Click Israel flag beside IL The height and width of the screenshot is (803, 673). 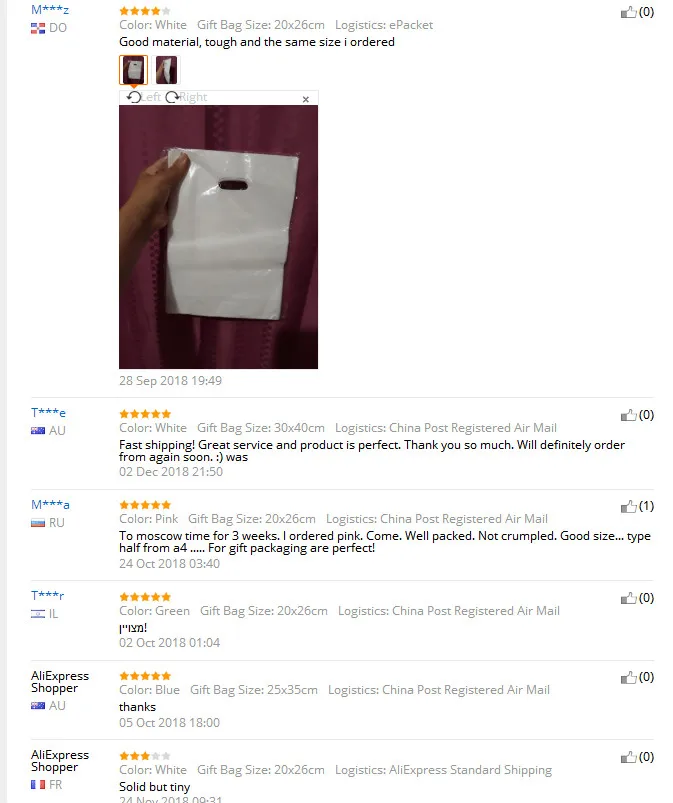pos(38,614)
